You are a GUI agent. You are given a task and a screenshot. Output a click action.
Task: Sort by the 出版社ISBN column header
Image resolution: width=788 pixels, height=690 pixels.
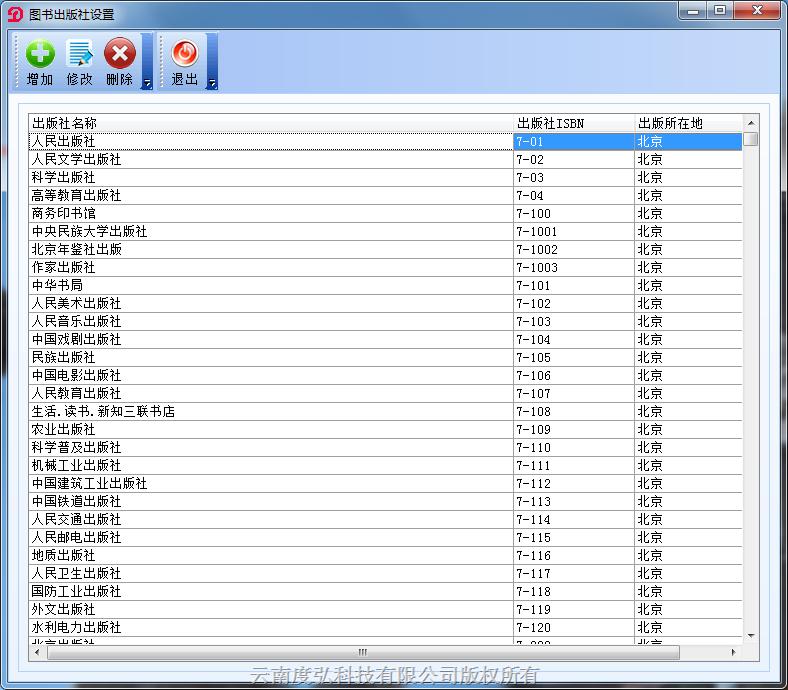pos(573,123)
